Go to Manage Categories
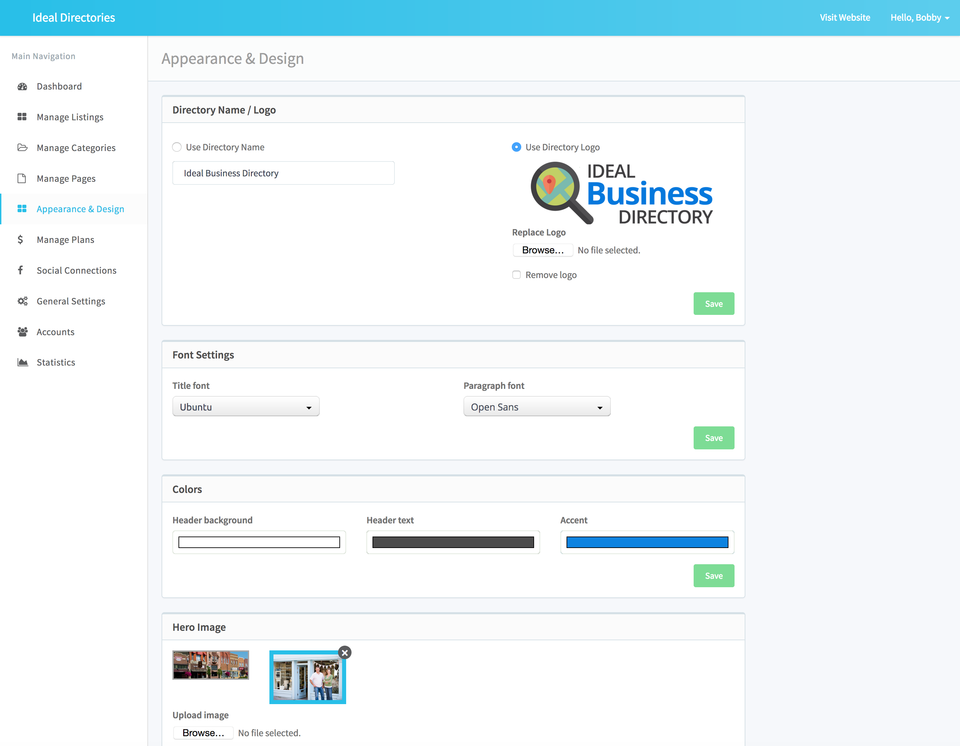Screen dimensions: 960x746 tap(73, 148)
